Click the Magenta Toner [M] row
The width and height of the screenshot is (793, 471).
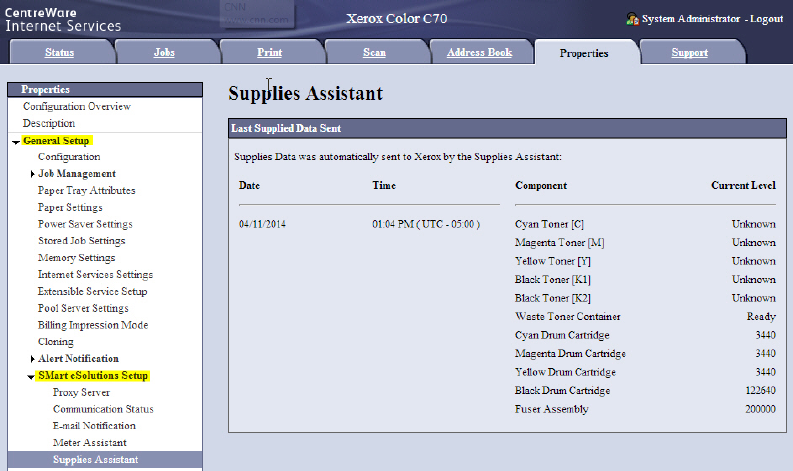pos(645,242)
